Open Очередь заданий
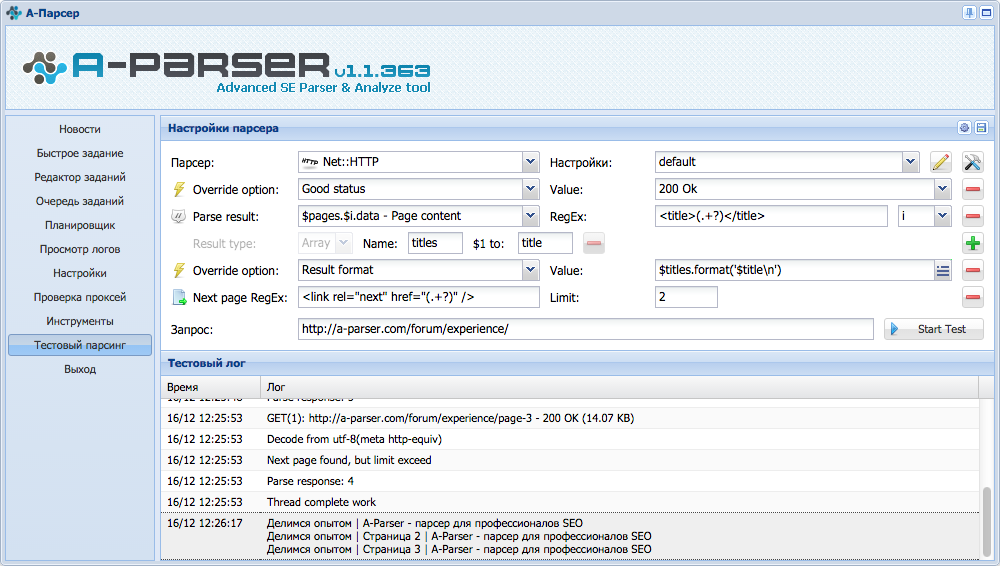The width and height of the screenshot is (1000, 566). (80, 201)
